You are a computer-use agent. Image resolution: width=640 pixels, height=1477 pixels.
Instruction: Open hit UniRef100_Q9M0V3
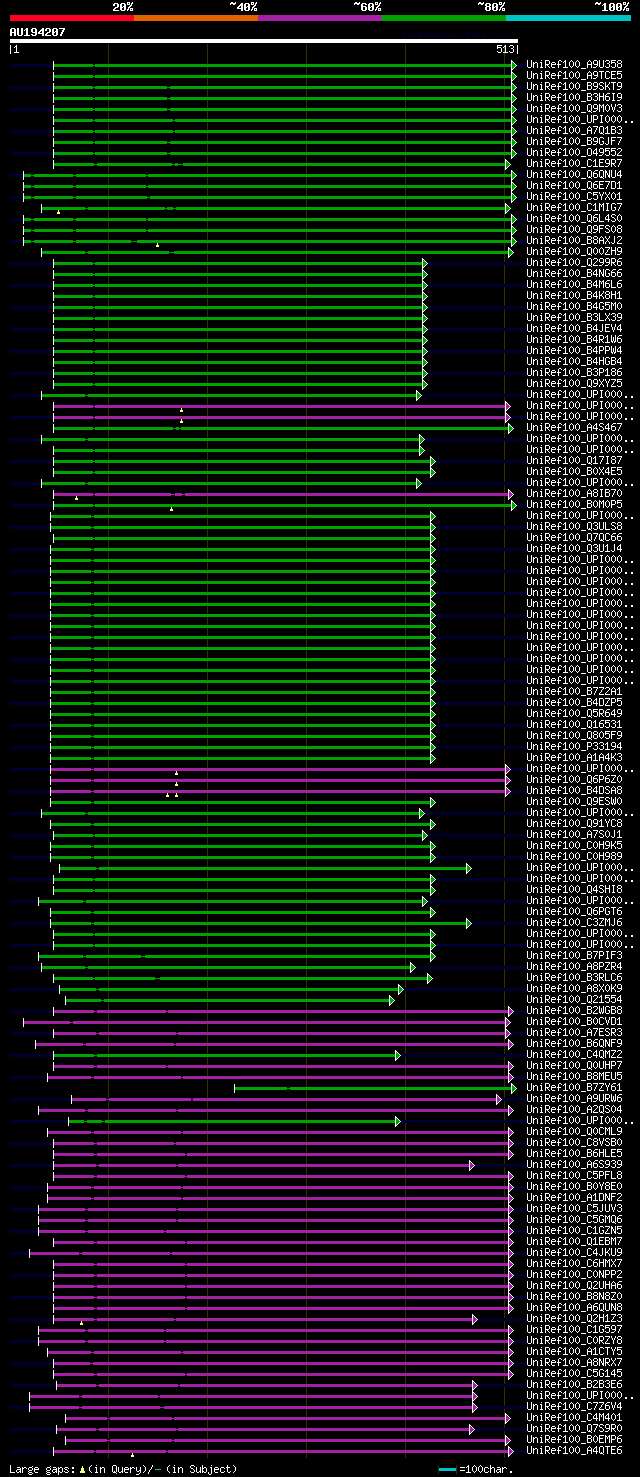[574, 108]
